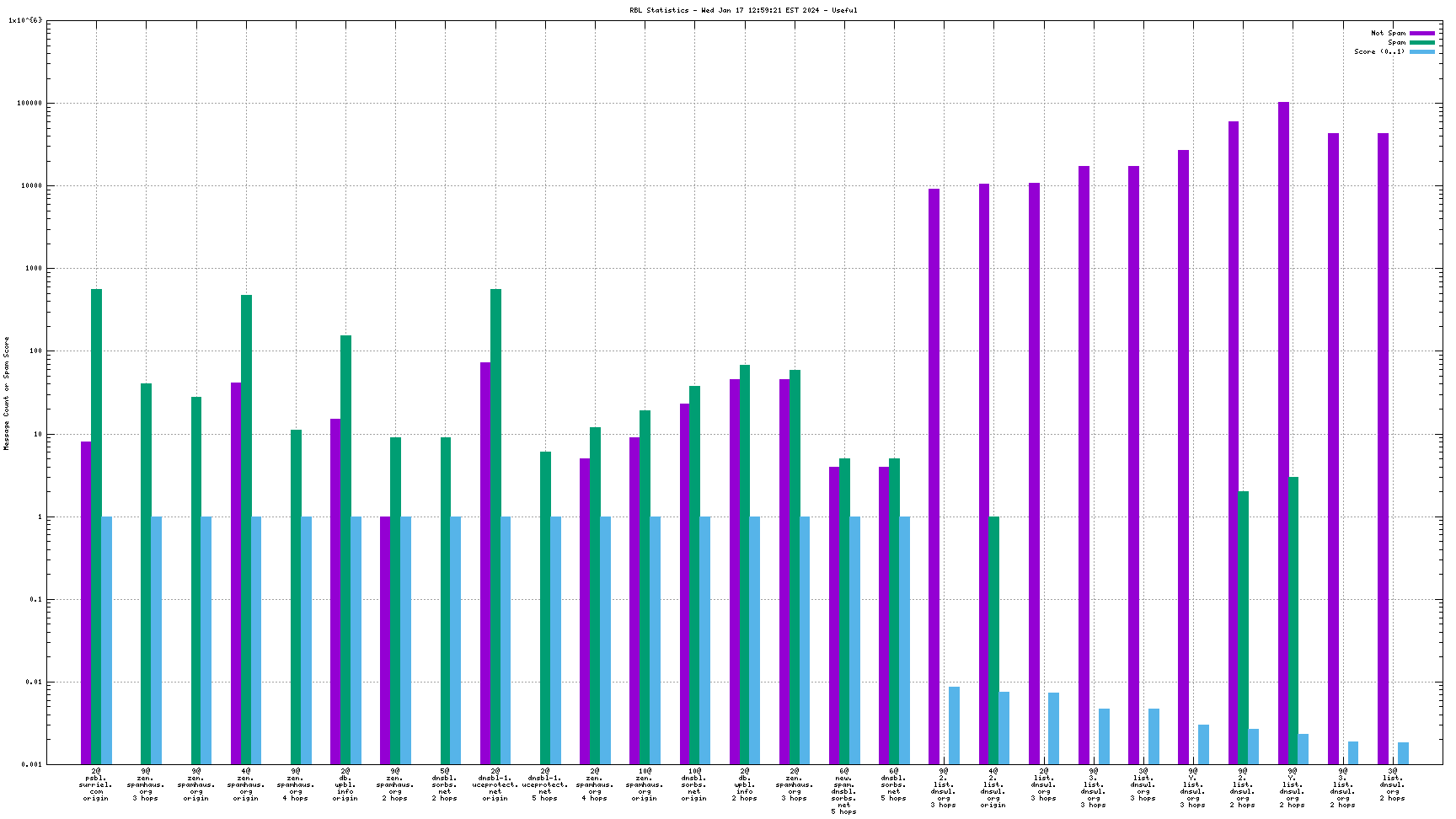Click the 0.001 tick label on y-axis
Viewport: 1456px width, 819px height.
[x=32, y=764]
